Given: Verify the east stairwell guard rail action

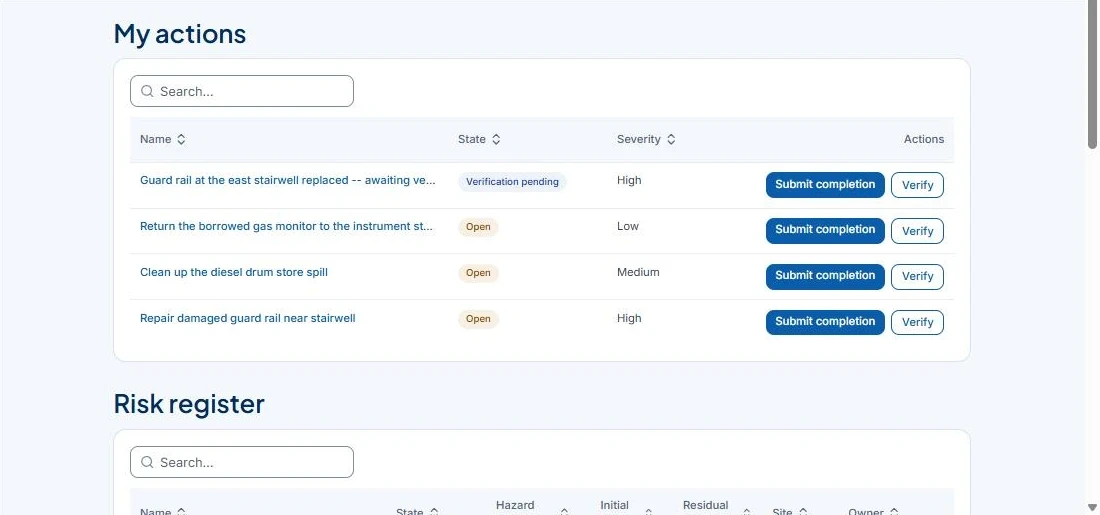Looking at the screenshot, I should (x=917, y=185).
